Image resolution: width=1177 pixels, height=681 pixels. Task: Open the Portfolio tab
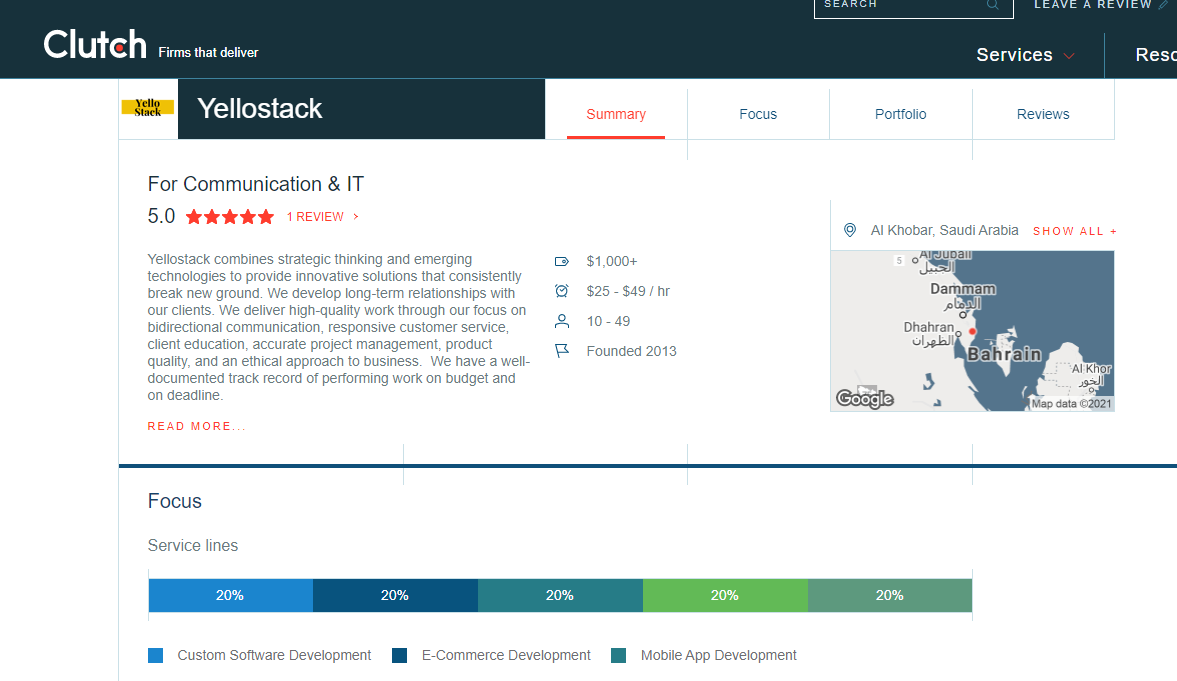(x=901, y=114)
